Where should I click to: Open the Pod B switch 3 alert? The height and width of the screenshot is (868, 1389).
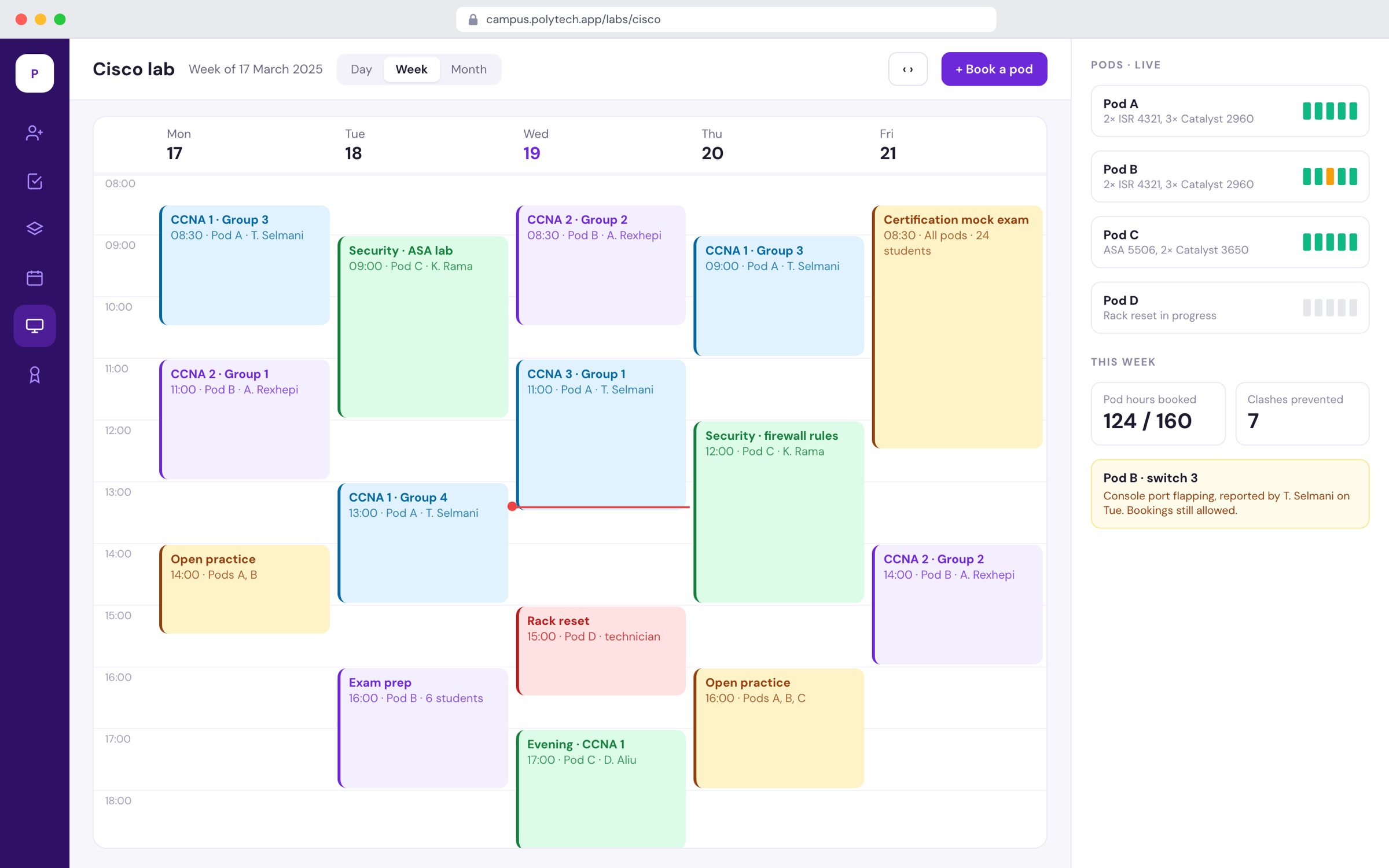pyautogui.click(x=1230, y=494)
